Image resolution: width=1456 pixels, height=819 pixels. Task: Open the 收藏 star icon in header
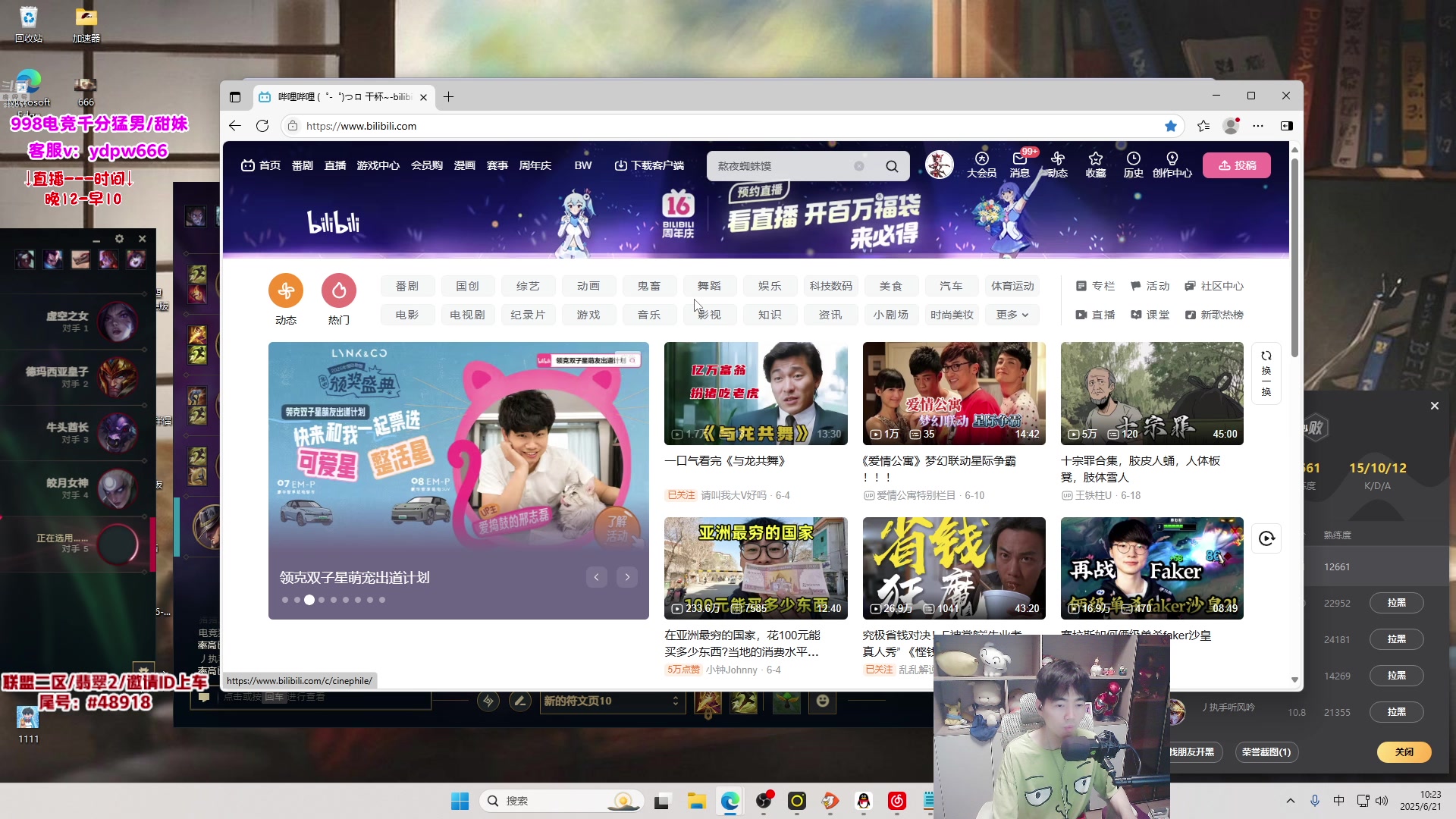tap(1096, 165)
